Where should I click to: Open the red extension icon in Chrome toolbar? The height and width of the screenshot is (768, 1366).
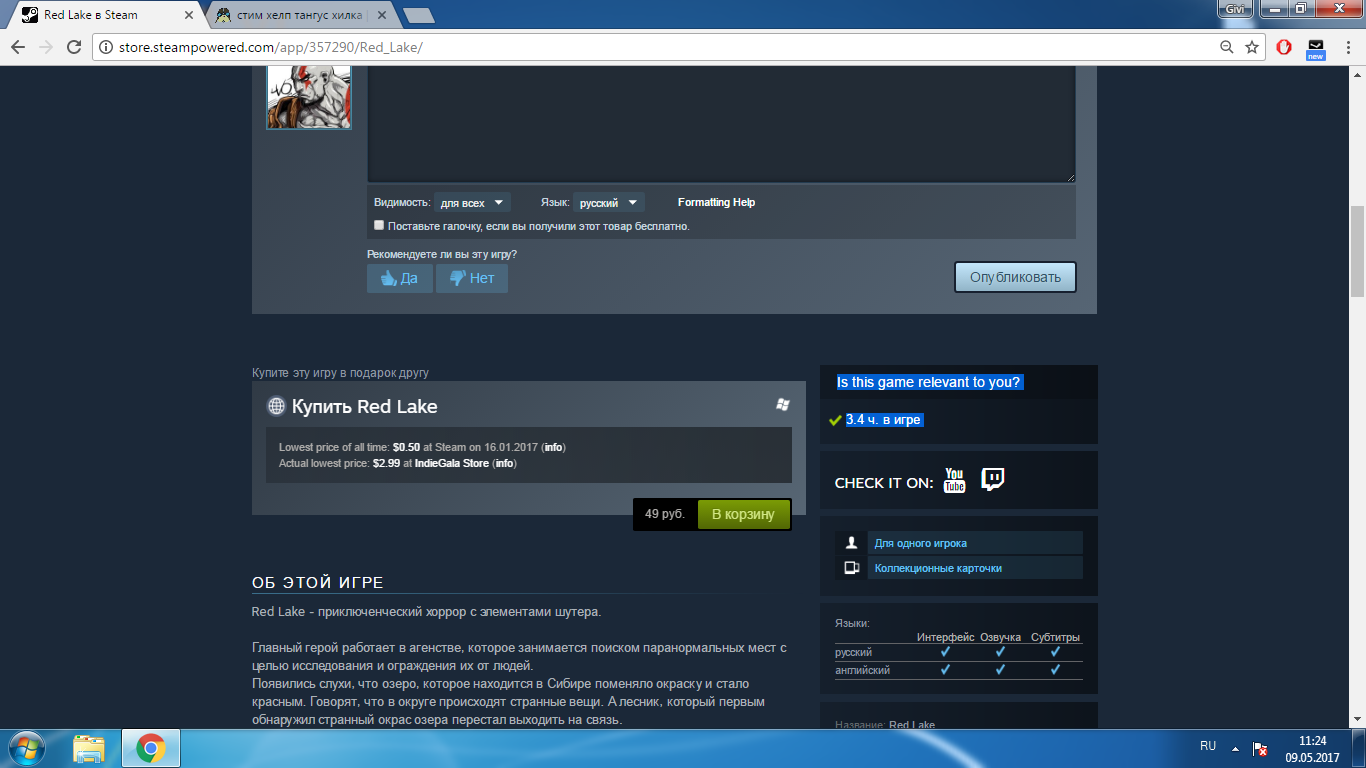(1286, 47)
